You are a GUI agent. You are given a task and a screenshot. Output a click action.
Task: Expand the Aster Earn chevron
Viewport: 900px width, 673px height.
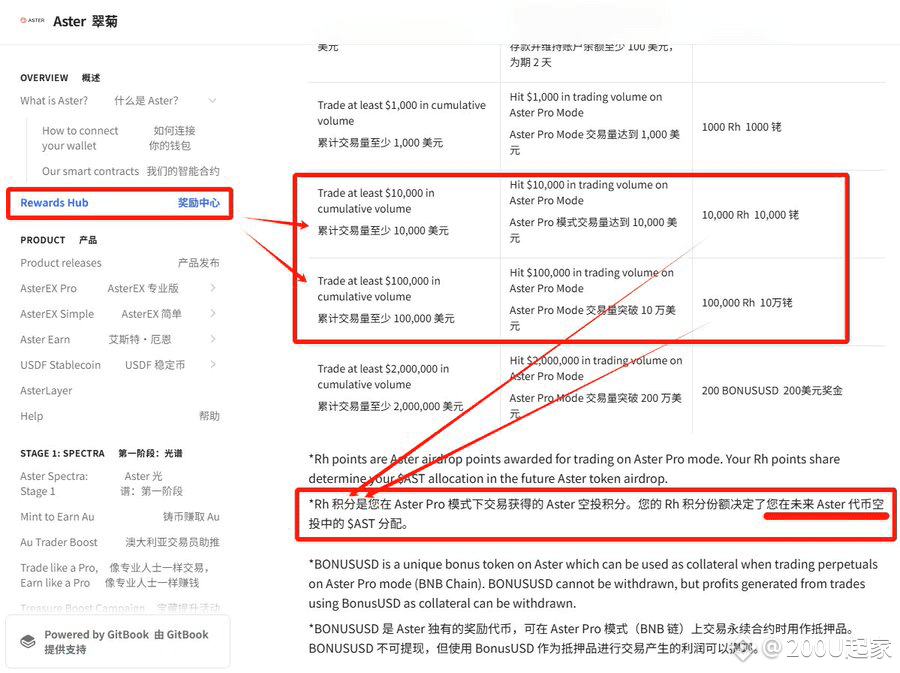[213, 340]
